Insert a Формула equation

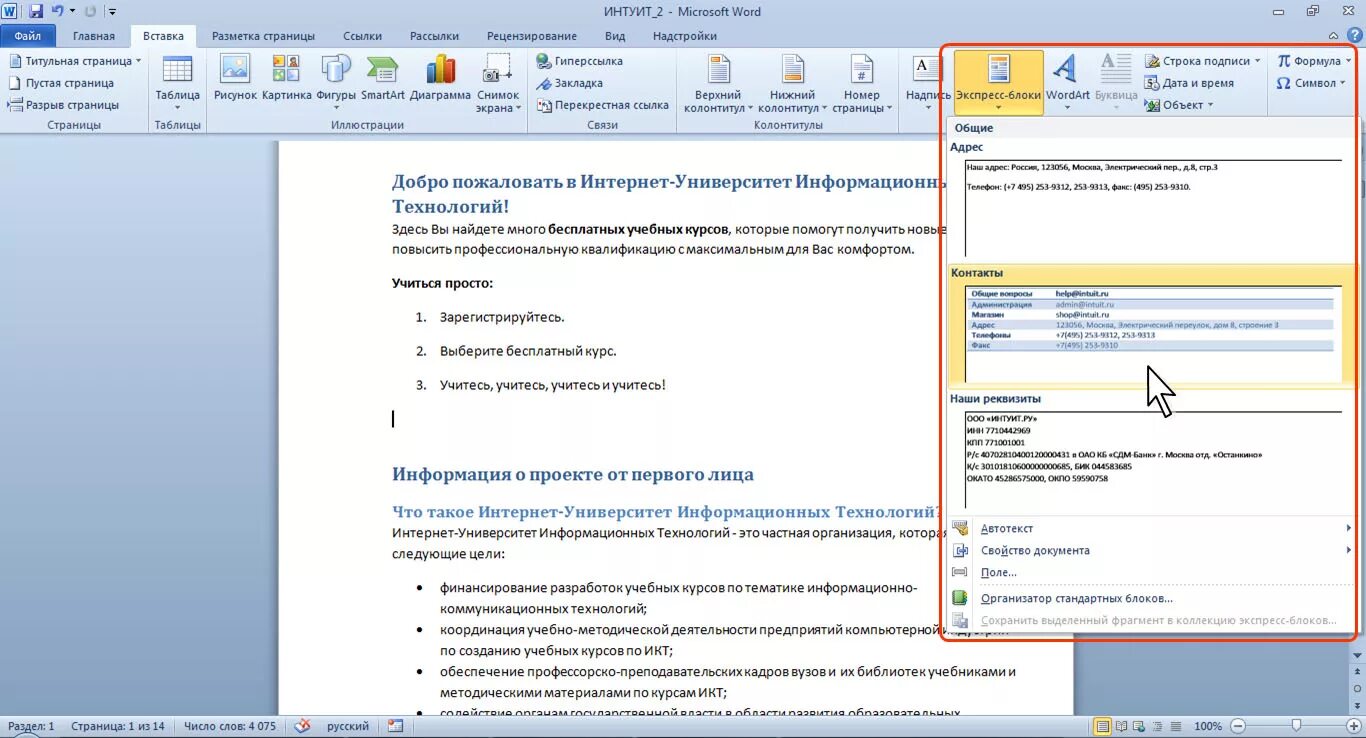click(x=1314, y=61)
